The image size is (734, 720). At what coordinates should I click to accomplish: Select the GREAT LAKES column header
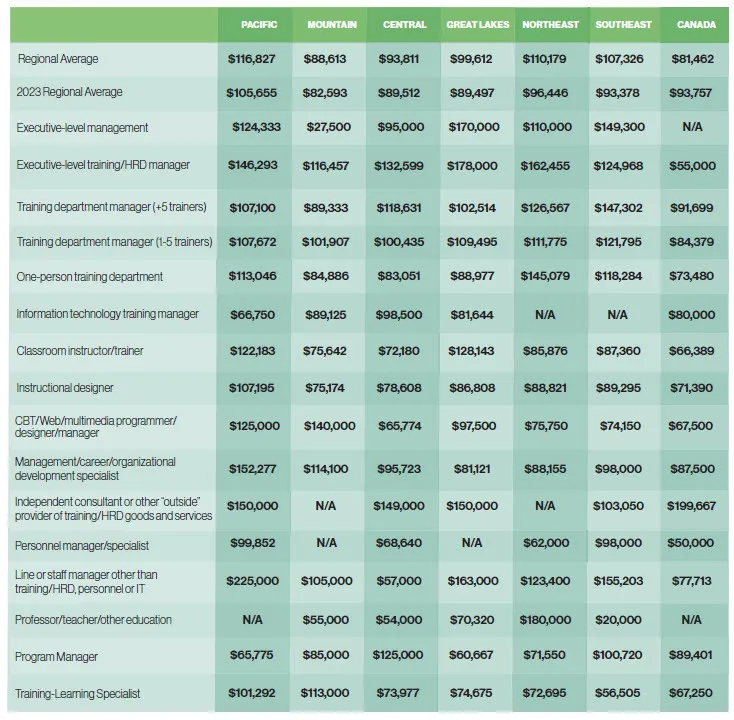(477, 25)
